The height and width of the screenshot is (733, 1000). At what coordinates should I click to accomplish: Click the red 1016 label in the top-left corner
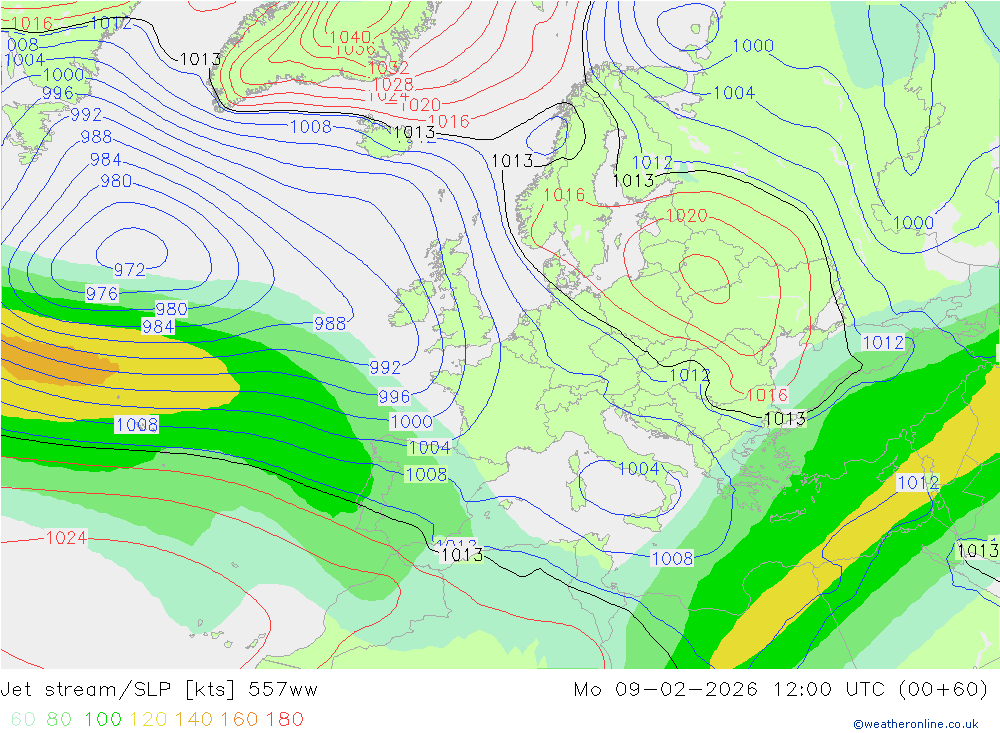[x=31, y=24]
